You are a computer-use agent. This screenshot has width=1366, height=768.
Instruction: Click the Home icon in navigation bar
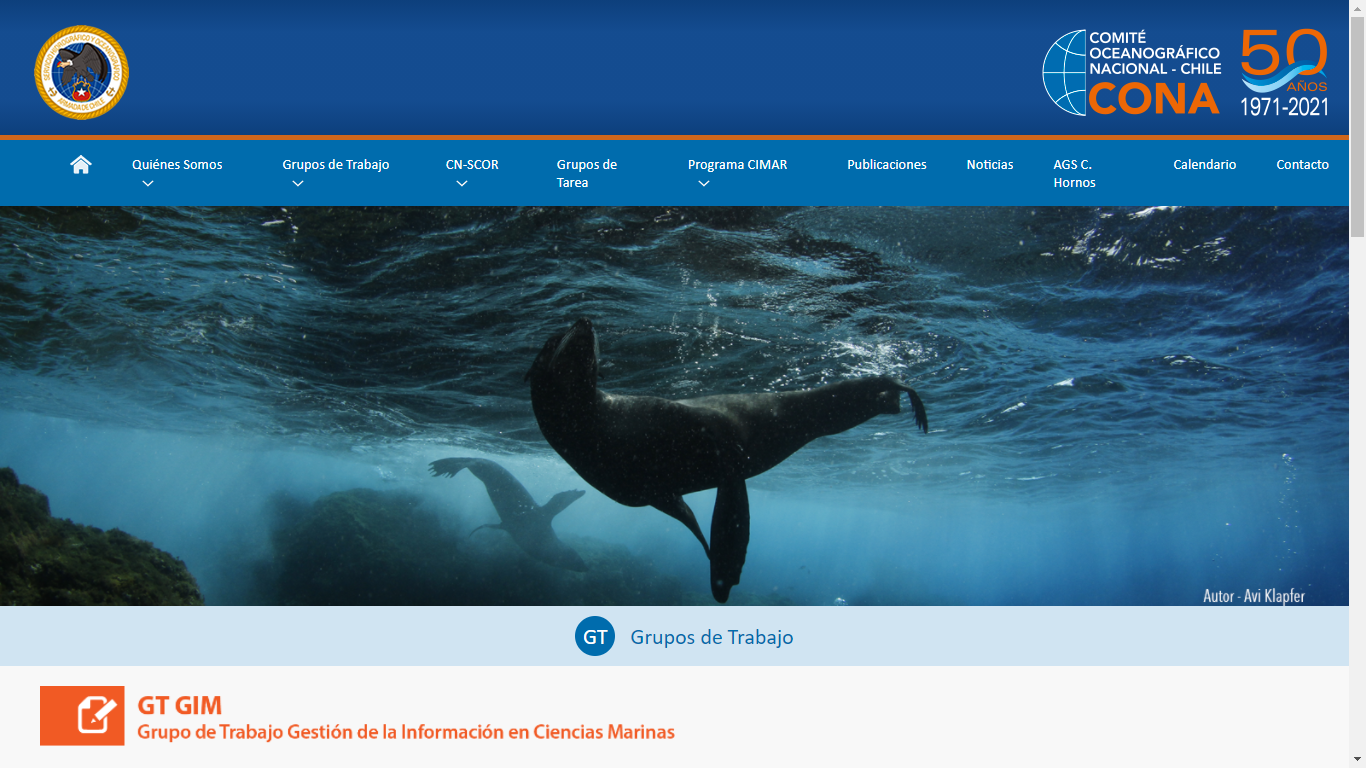click(x=81, y=165)
